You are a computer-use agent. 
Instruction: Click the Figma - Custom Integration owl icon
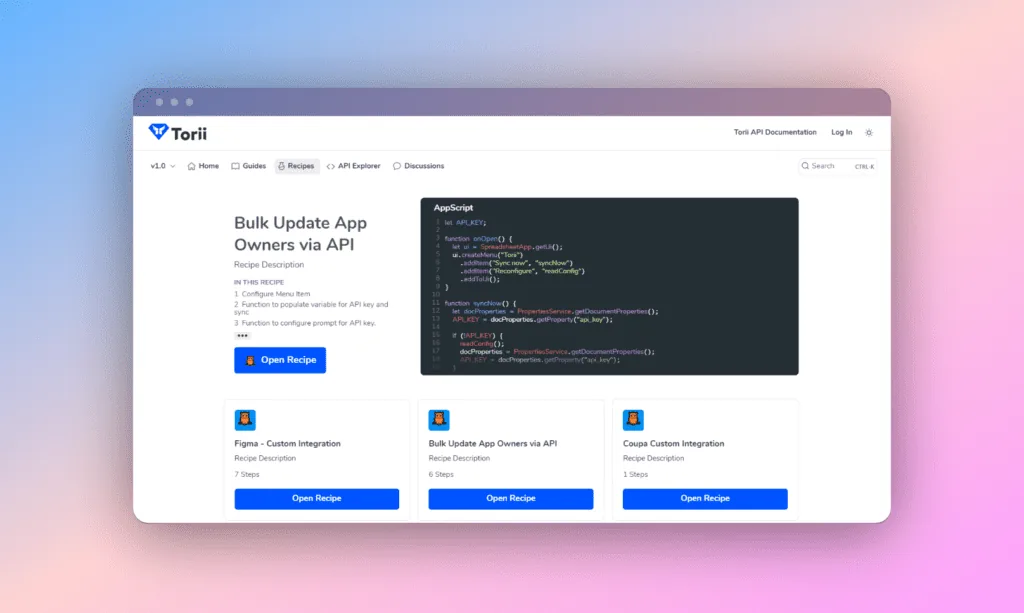click(245, 420)
